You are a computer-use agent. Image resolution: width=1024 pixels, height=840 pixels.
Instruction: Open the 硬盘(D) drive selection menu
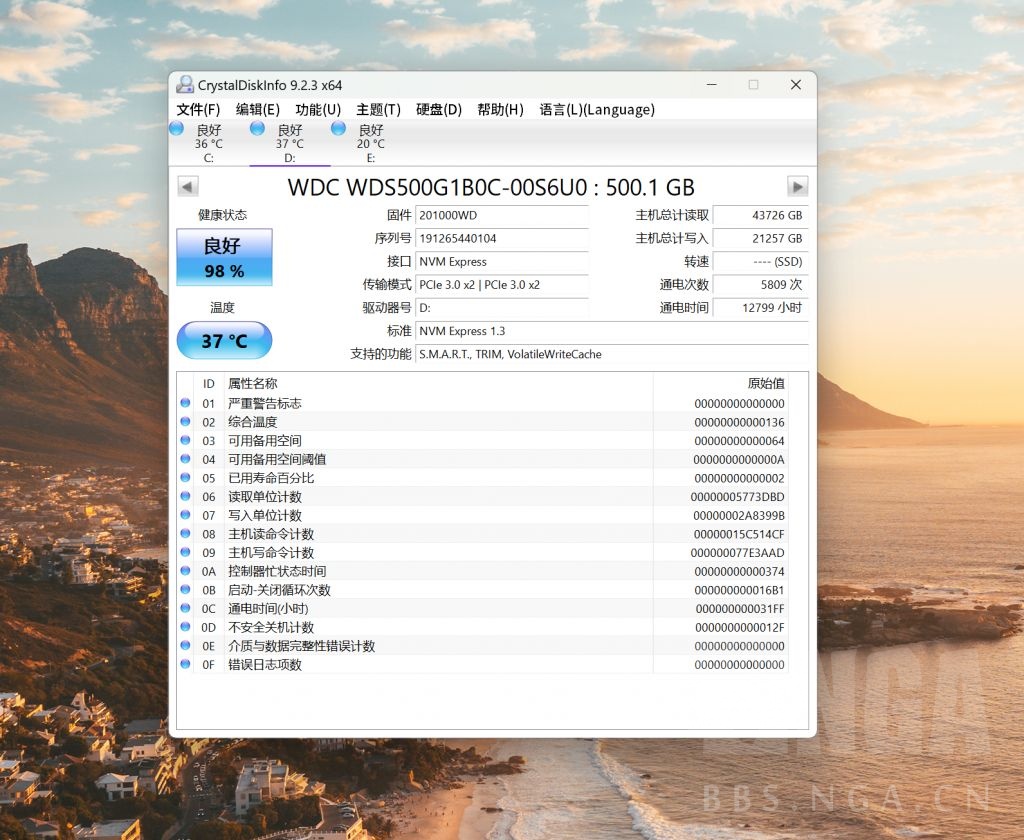[438, 109]
